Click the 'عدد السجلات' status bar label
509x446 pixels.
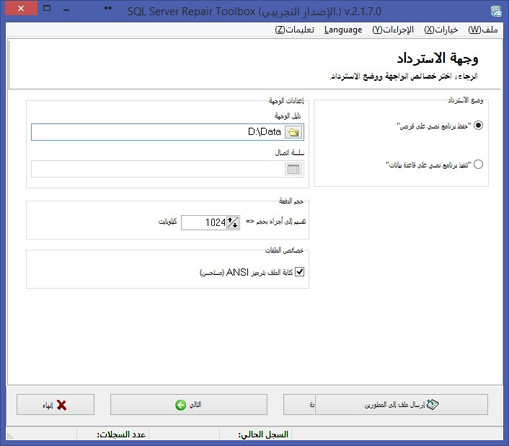(x=121, y=435)
